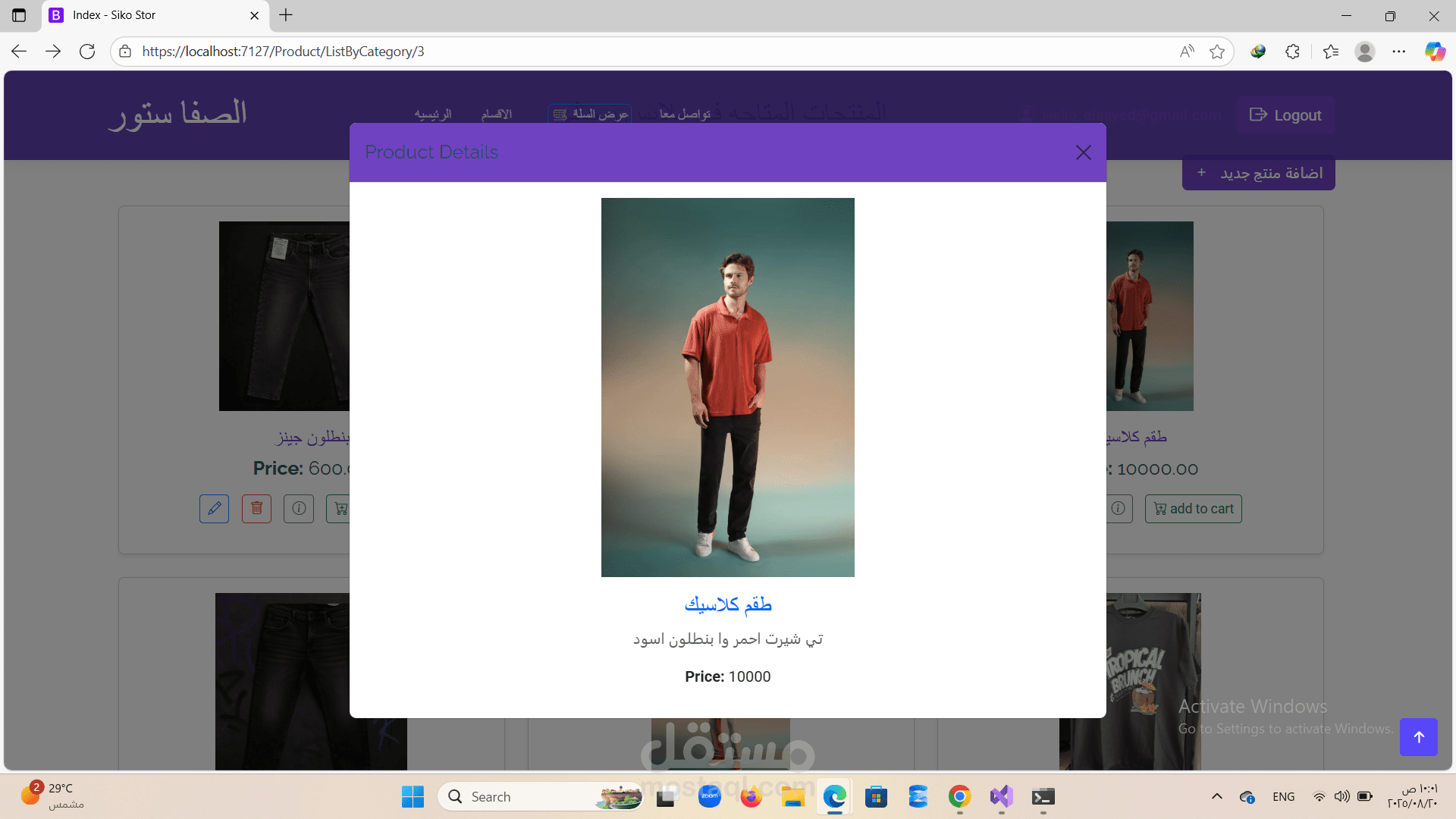
Task: Open browser Extensions puzzle icon
Action: coord(1293,52)
